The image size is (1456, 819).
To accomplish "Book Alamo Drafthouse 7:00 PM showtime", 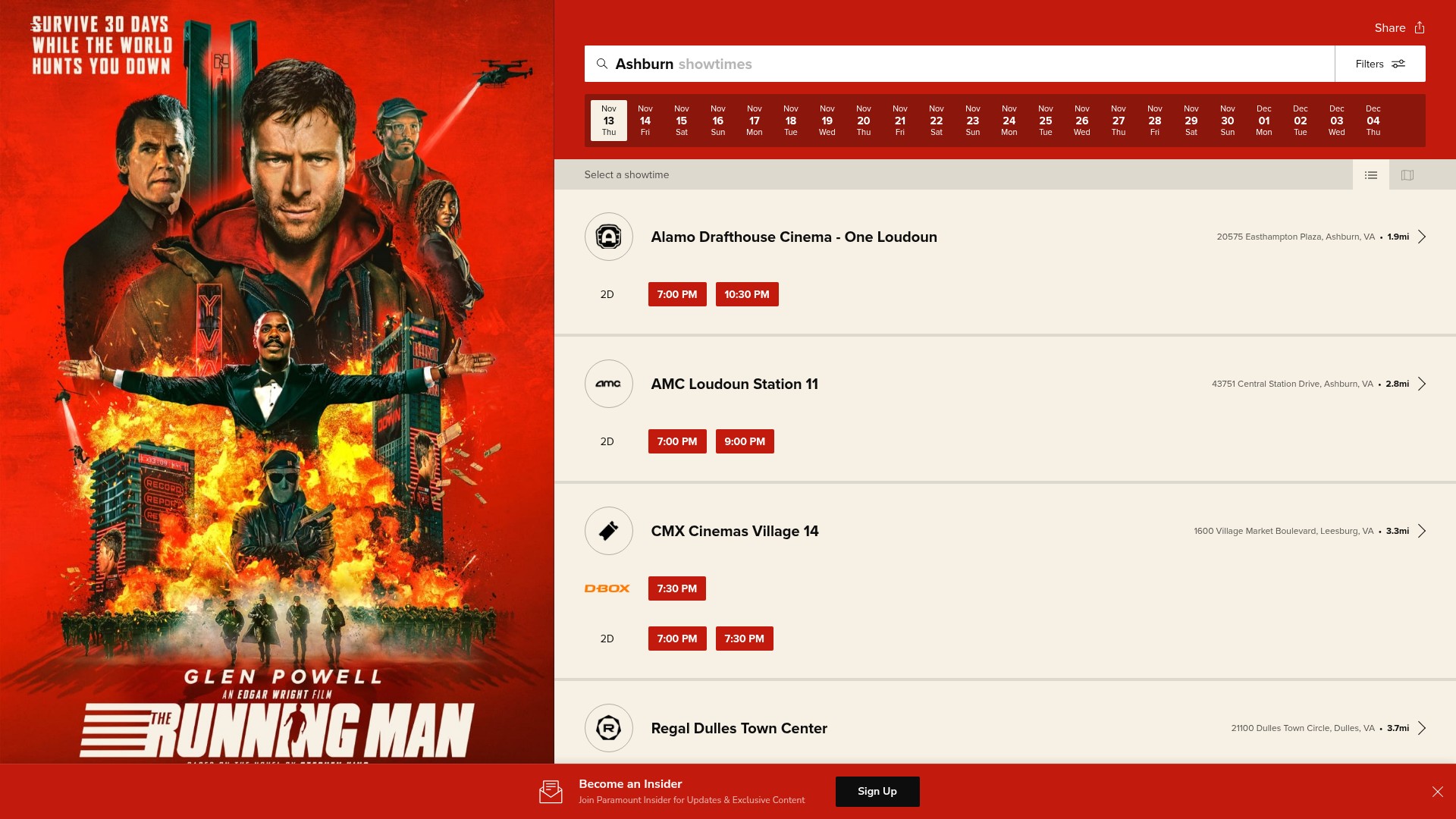I will (677, 294).
